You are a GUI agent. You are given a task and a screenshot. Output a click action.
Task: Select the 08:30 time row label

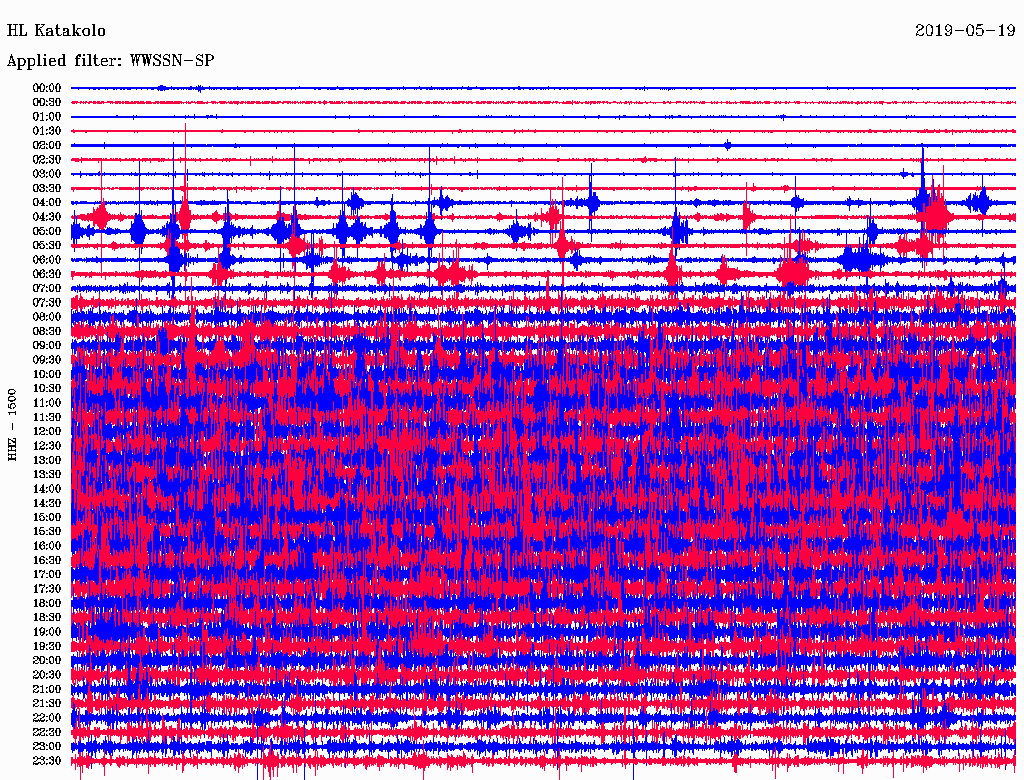pos(47,332)
